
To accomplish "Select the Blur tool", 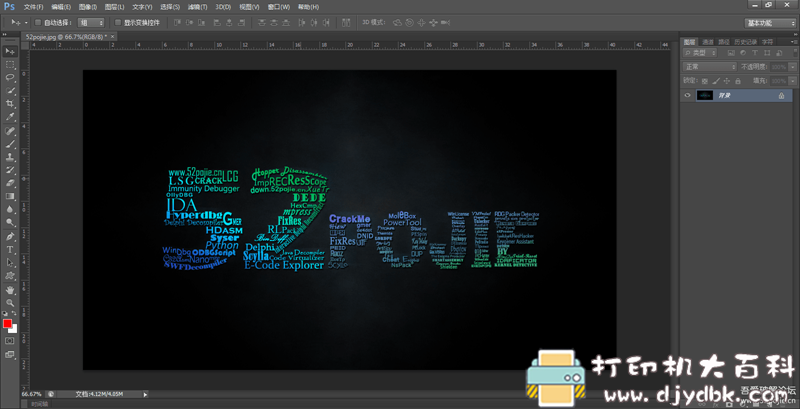I will tap(10, 210).
